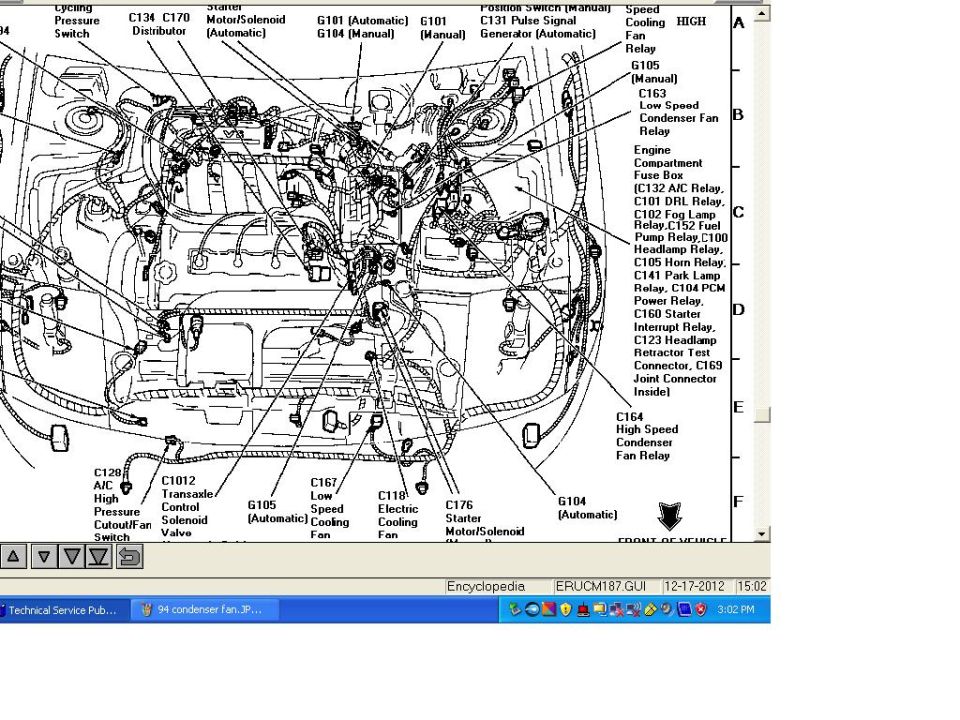This screenshot has height=720, width=960.
Task: Click the Encyclopedia status bar field
Action: [x=497, y=587]
